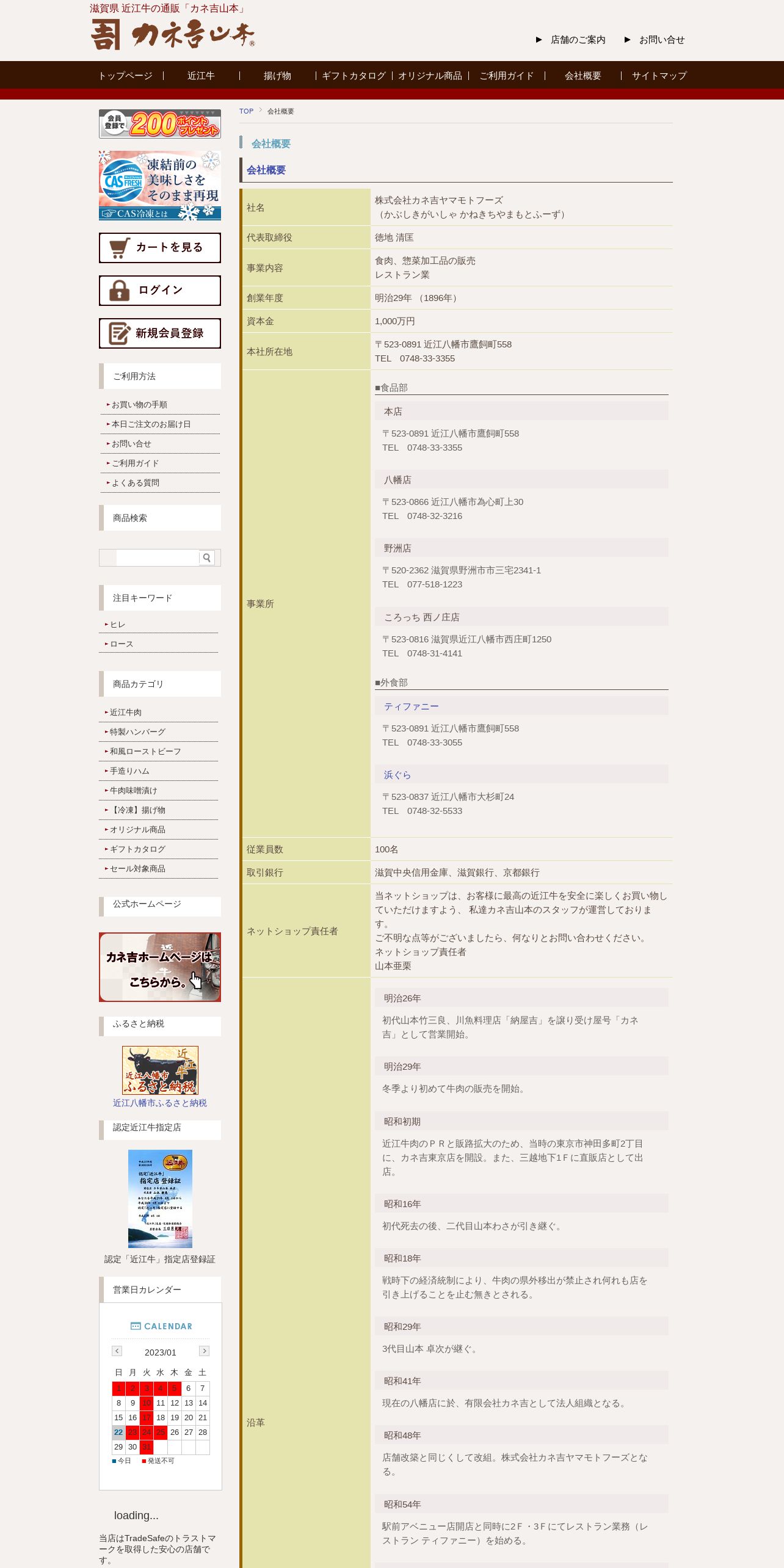Select keyword ロース
The width and height of the screenshot is (784, 1568).
coord(122,644)
